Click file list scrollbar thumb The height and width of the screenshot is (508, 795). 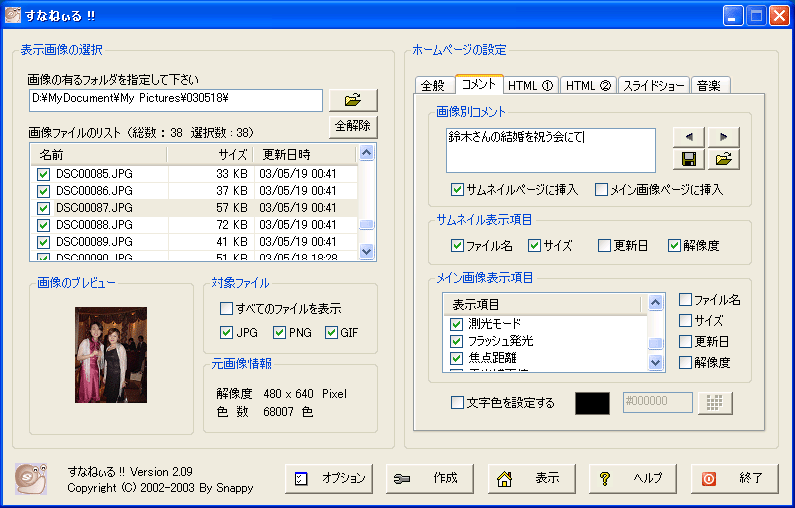(x=366, y=225)
